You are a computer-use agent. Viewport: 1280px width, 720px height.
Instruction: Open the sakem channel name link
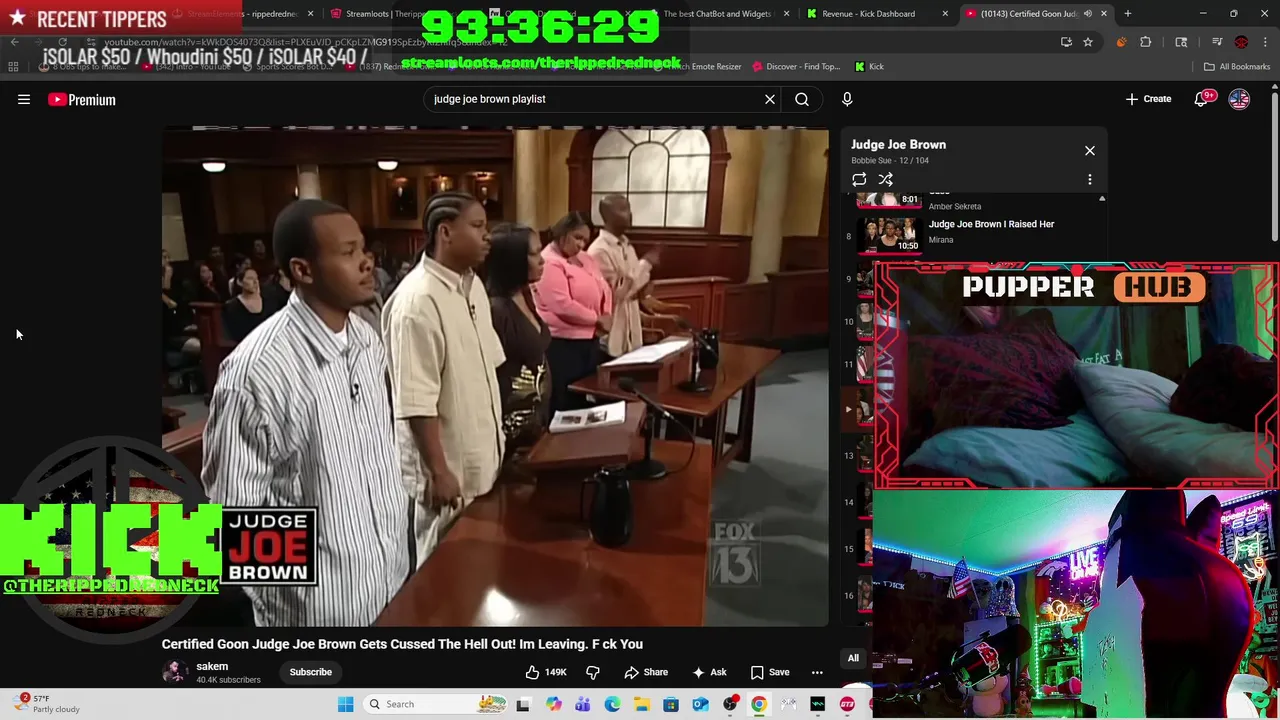tap(212, 666)
